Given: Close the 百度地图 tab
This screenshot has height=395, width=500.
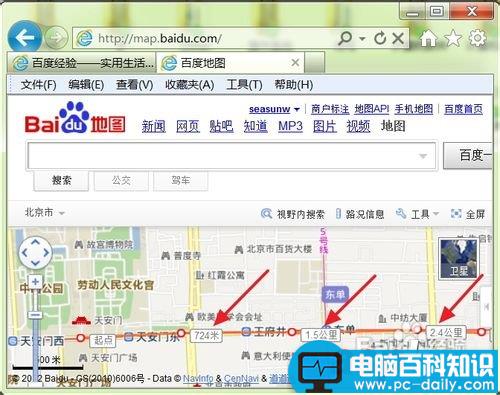Looking at the screenshot, I should click(295, 62).
